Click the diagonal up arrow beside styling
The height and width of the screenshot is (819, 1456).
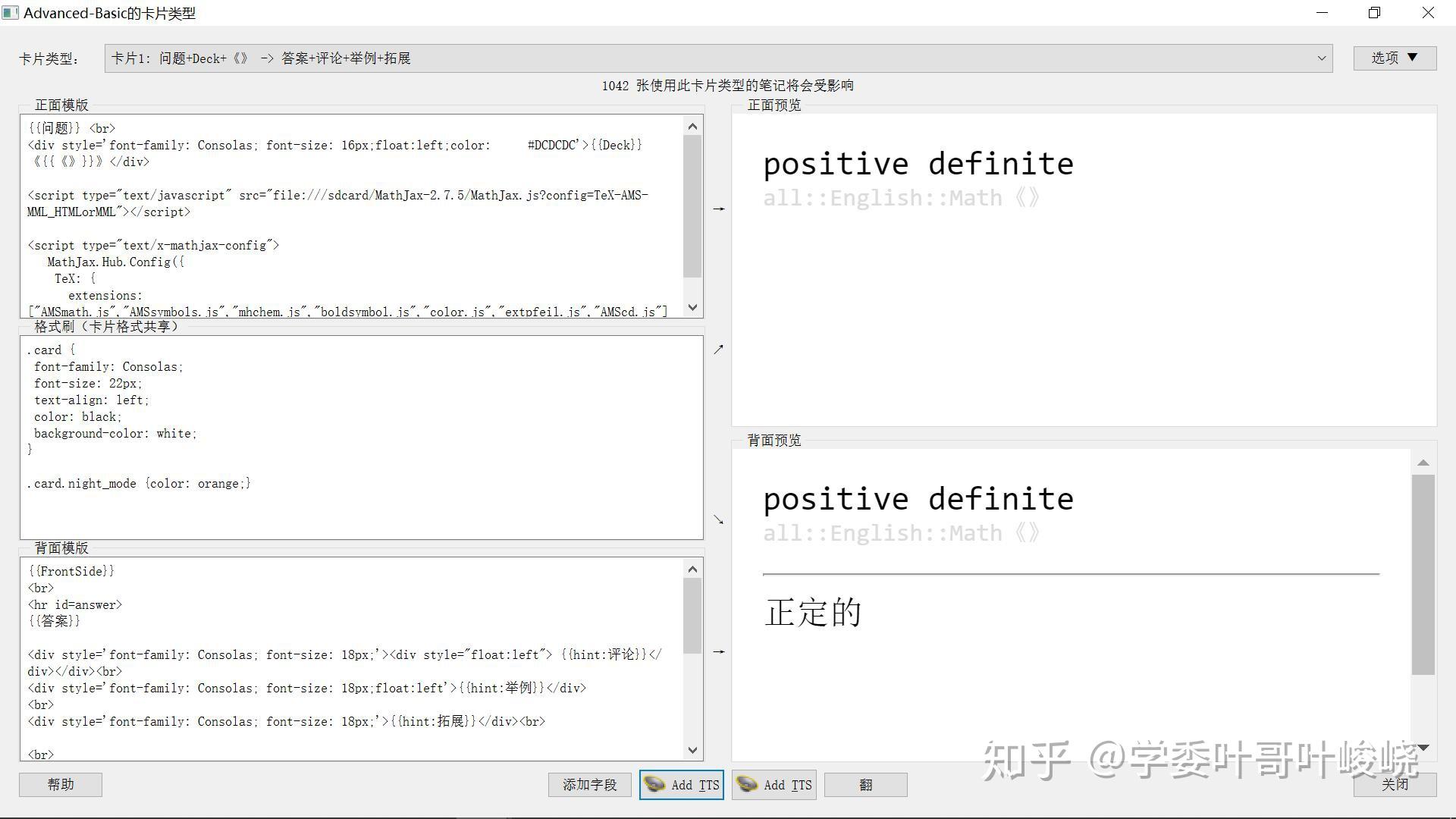tap(718, 350)
